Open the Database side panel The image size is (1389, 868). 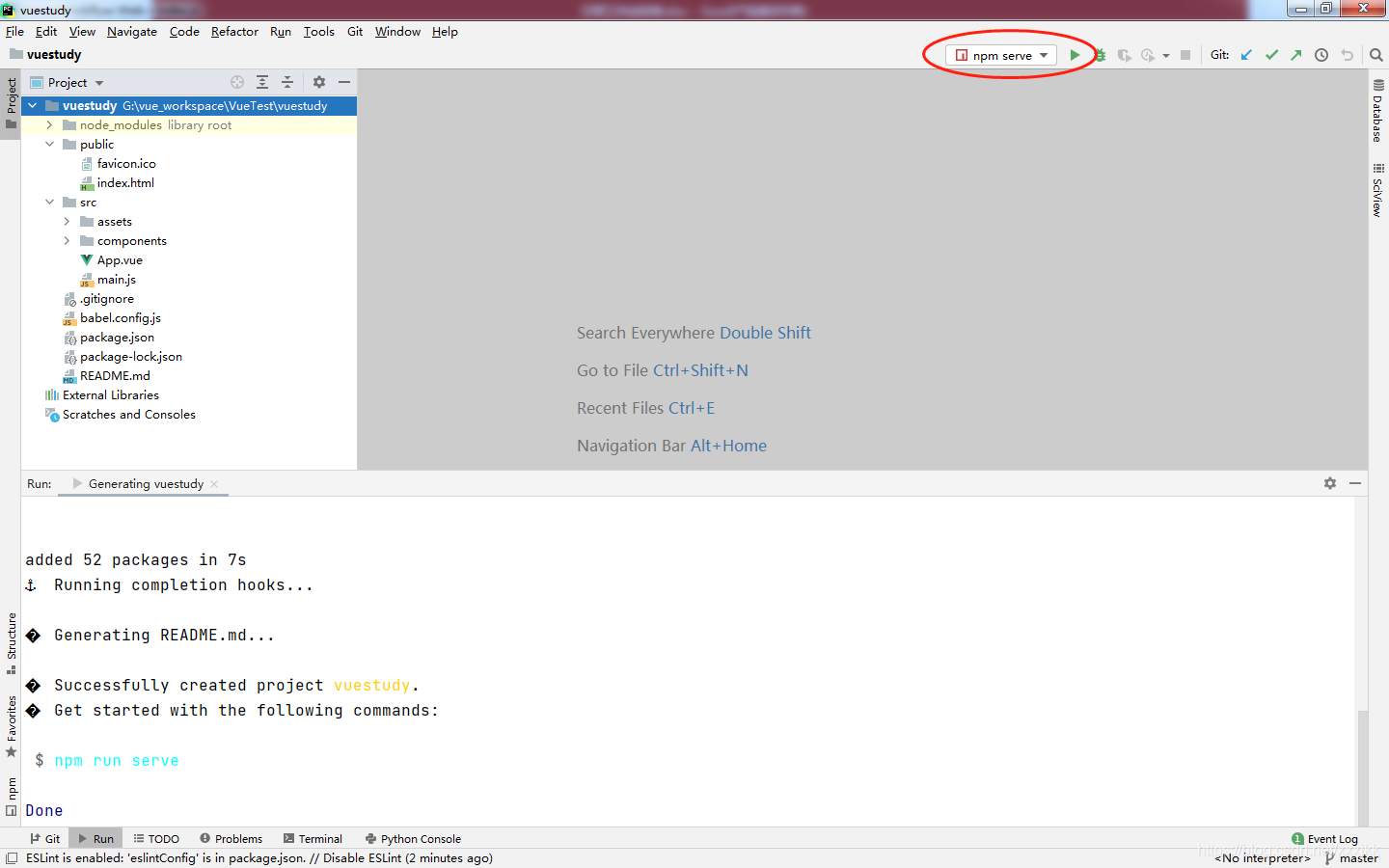1377,111
